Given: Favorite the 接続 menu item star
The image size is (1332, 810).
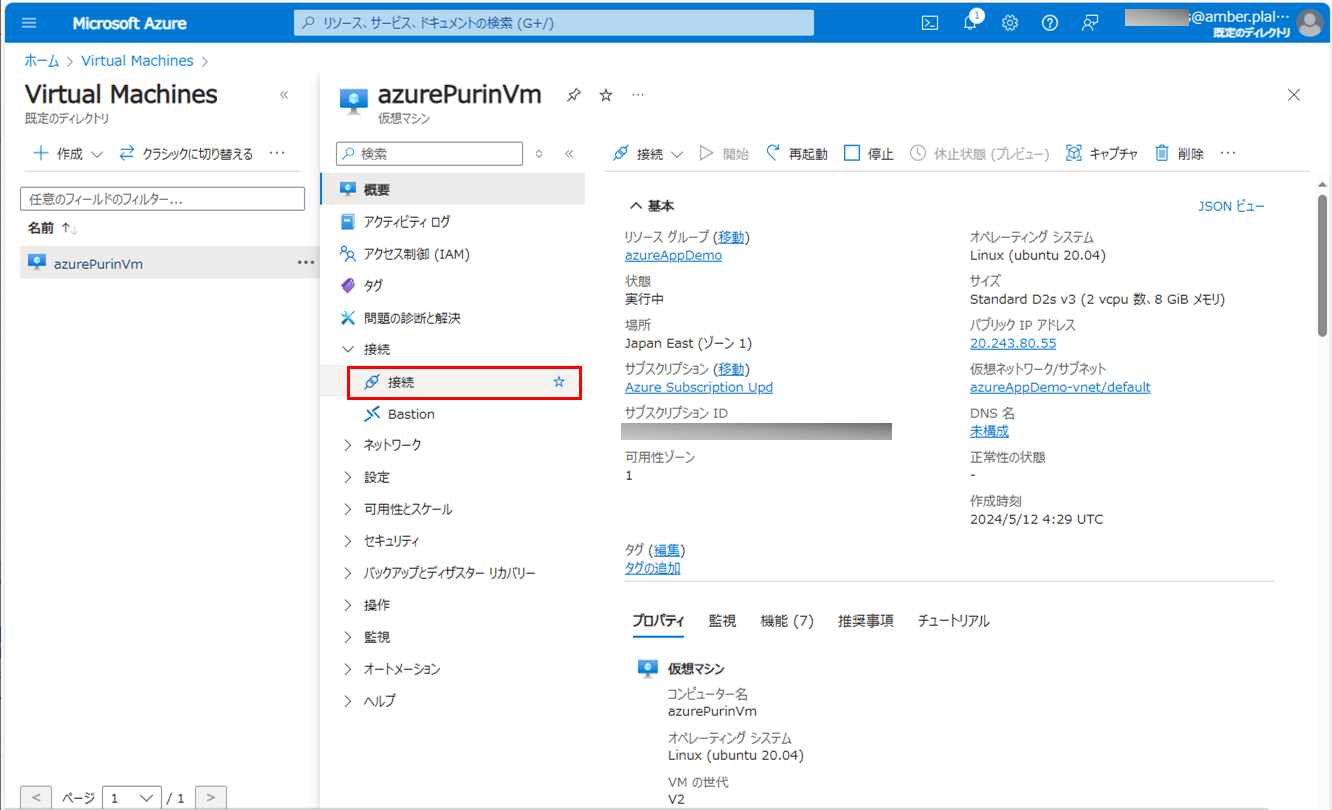Looking at the screenshot, I should [559, 382].
